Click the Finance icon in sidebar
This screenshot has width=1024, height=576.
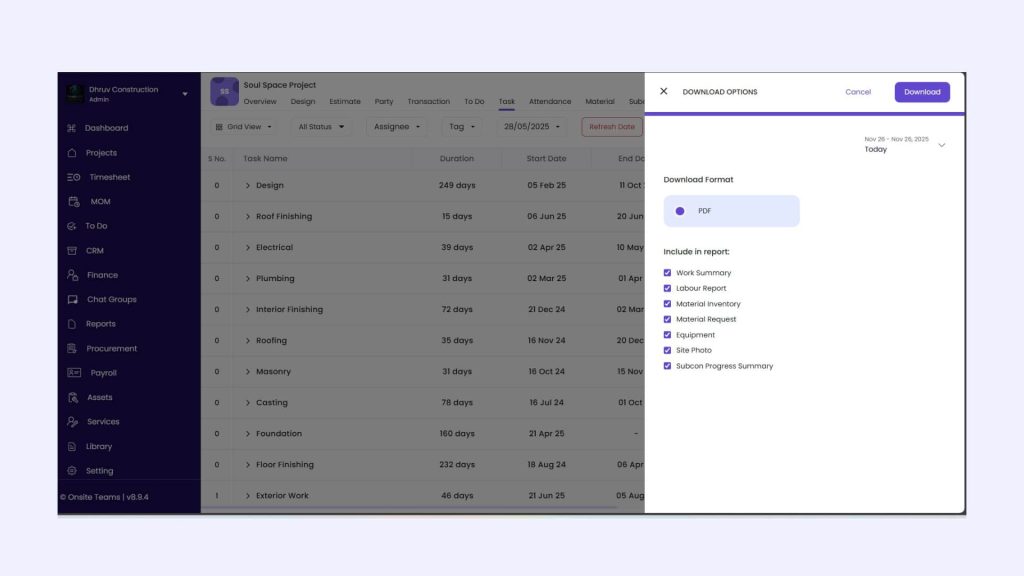pyautogui.click(x=72, y=275)
